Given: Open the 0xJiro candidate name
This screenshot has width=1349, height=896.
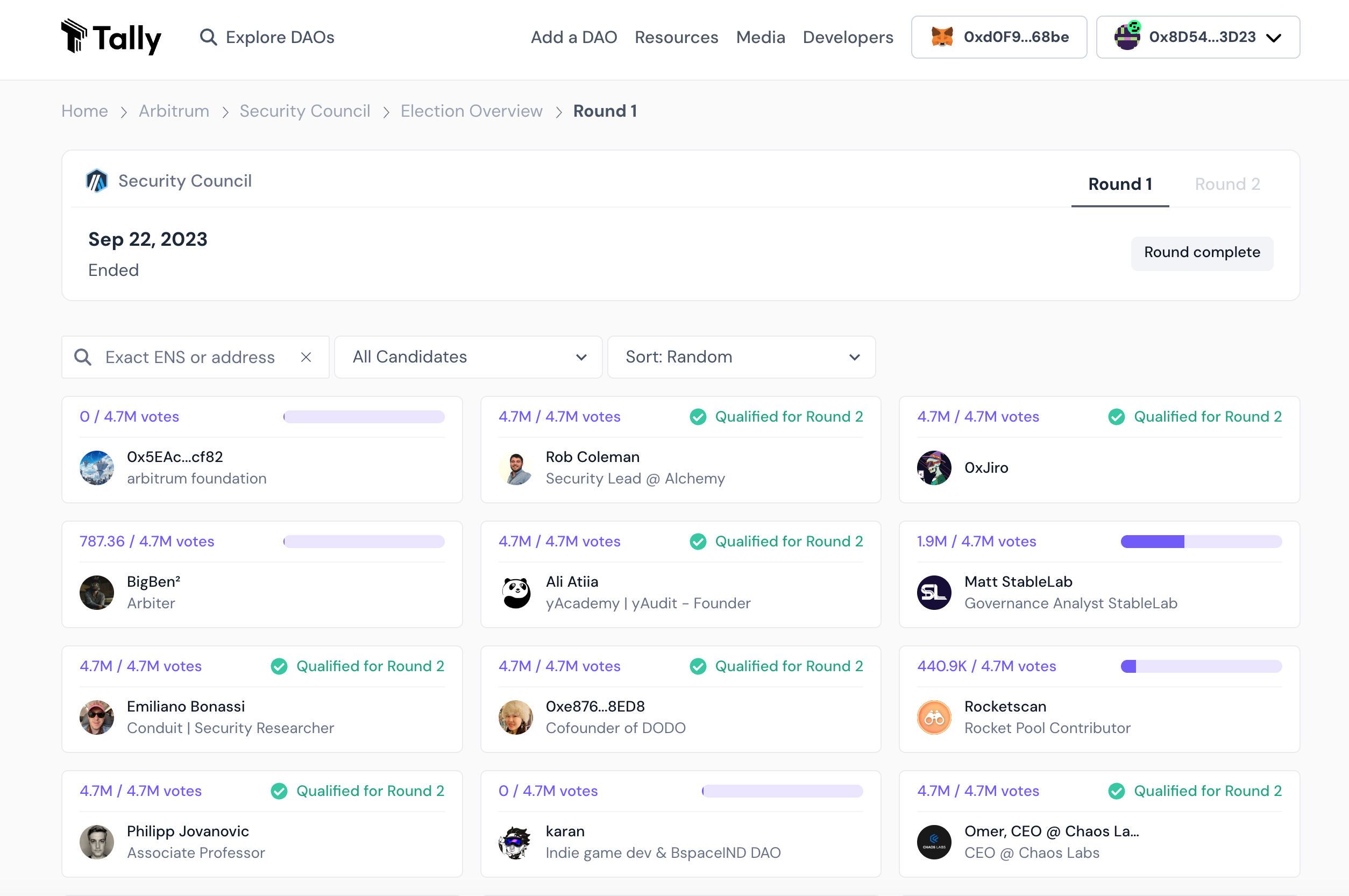Looking at the screenshot, I should (x=986, y=468).
